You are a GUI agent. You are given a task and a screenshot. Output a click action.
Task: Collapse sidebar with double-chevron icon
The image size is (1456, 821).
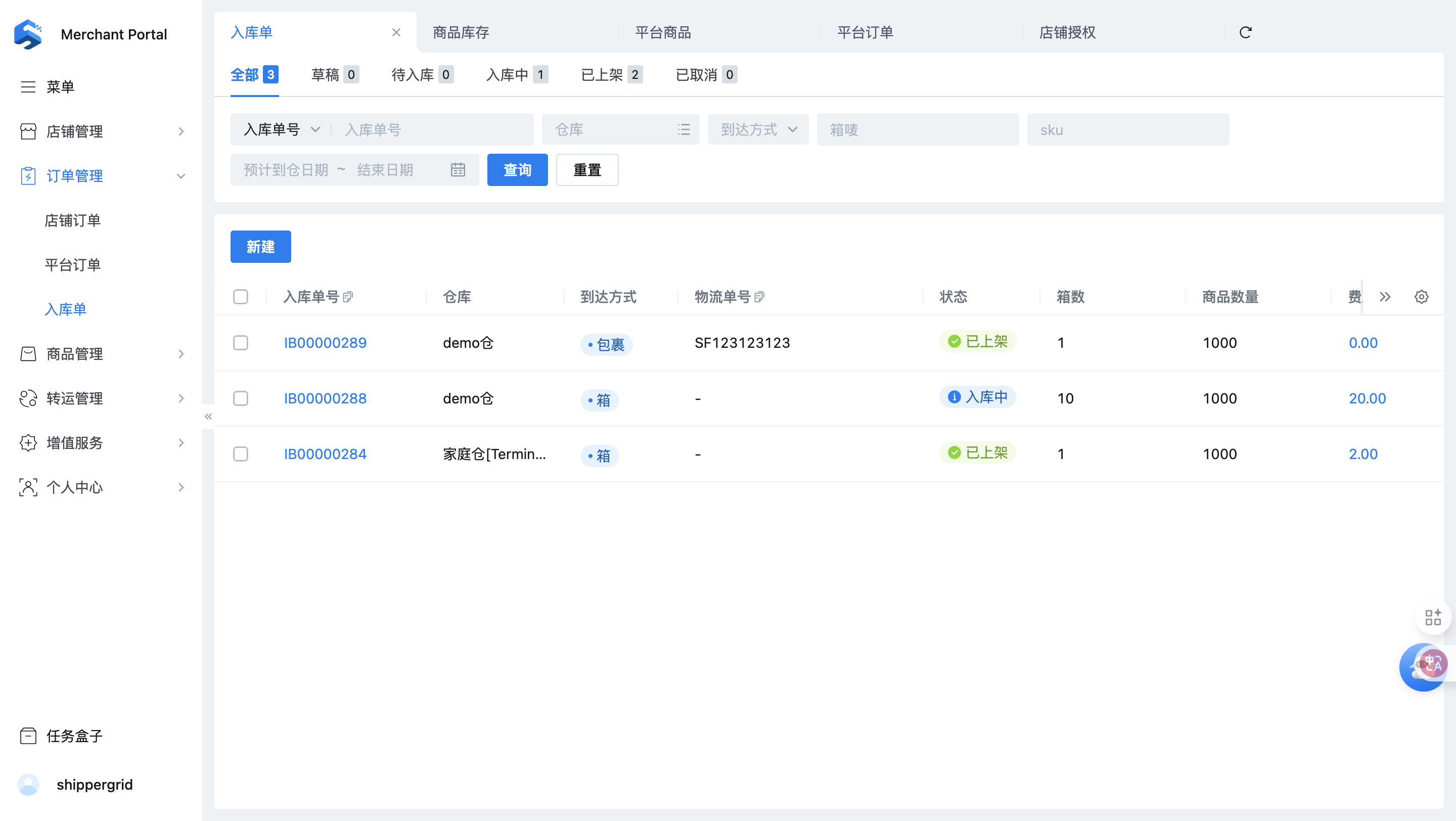[208, 417]
